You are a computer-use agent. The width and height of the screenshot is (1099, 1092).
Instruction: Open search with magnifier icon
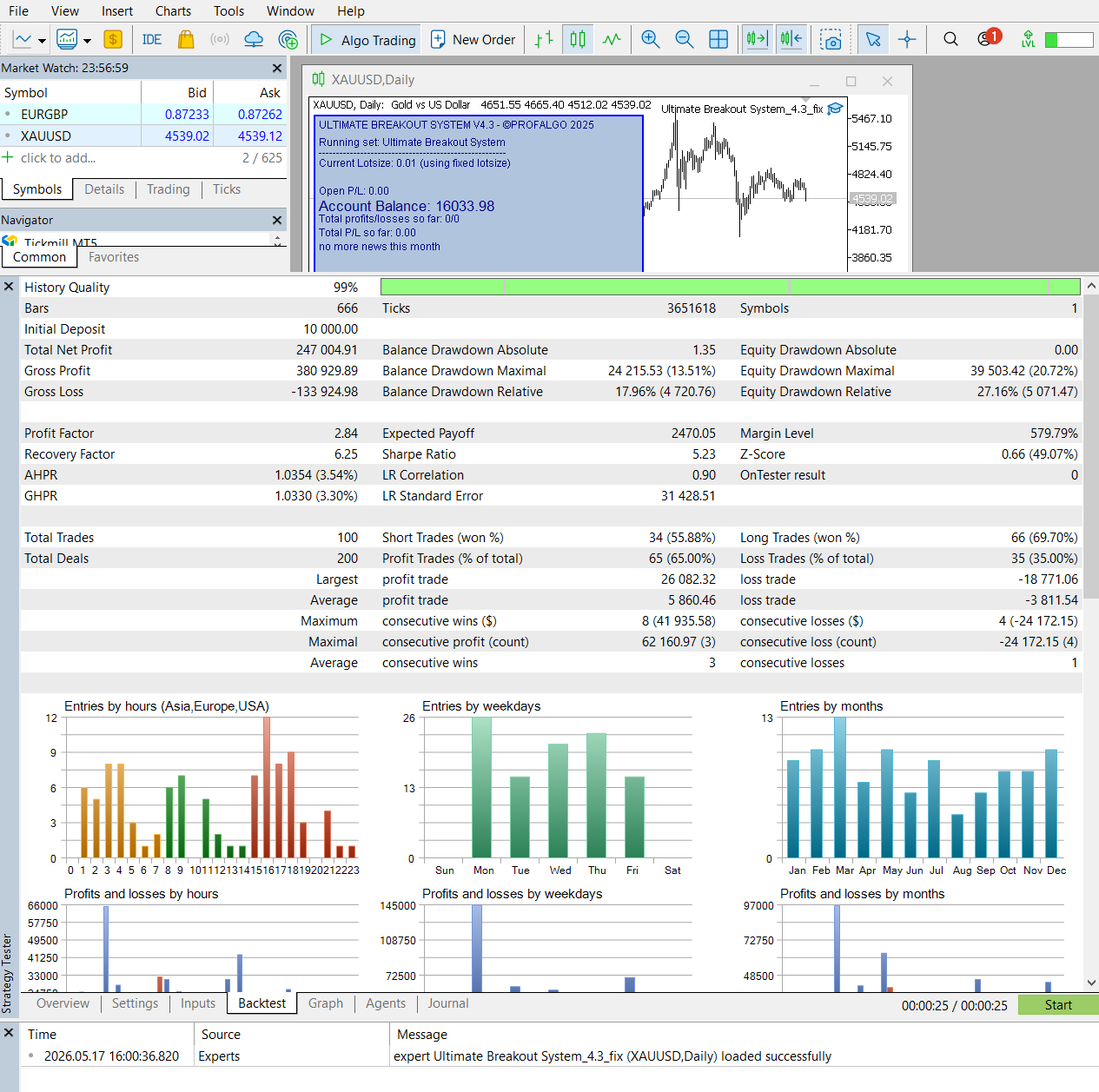pos(950,39)
